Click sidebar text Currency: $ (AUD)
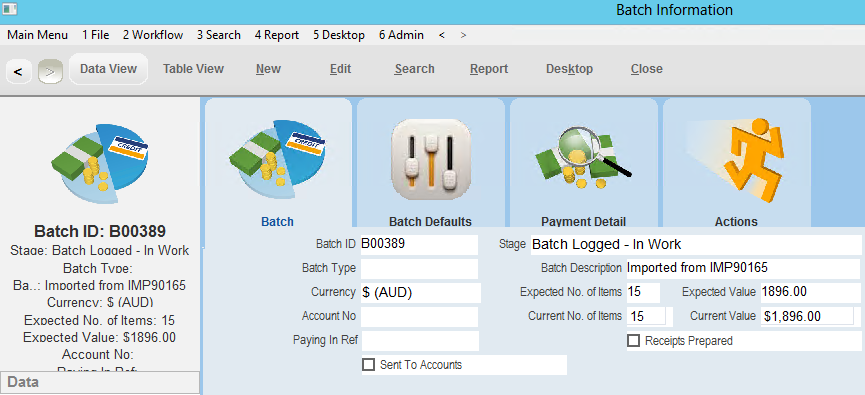Screen dimensions: 865x395 100,303
